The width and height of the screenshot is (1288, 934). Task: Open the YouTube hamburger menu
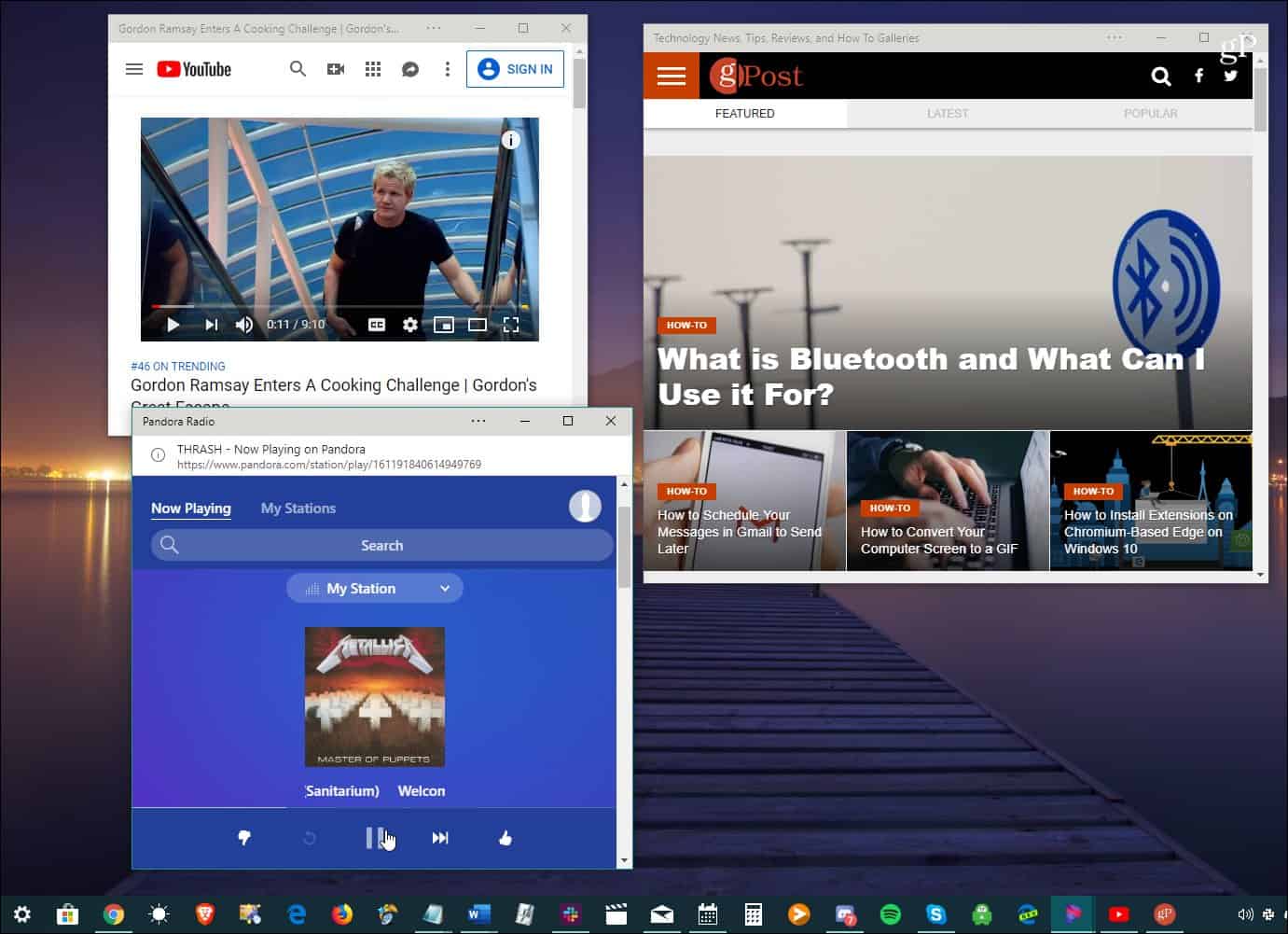click(134, 69)
